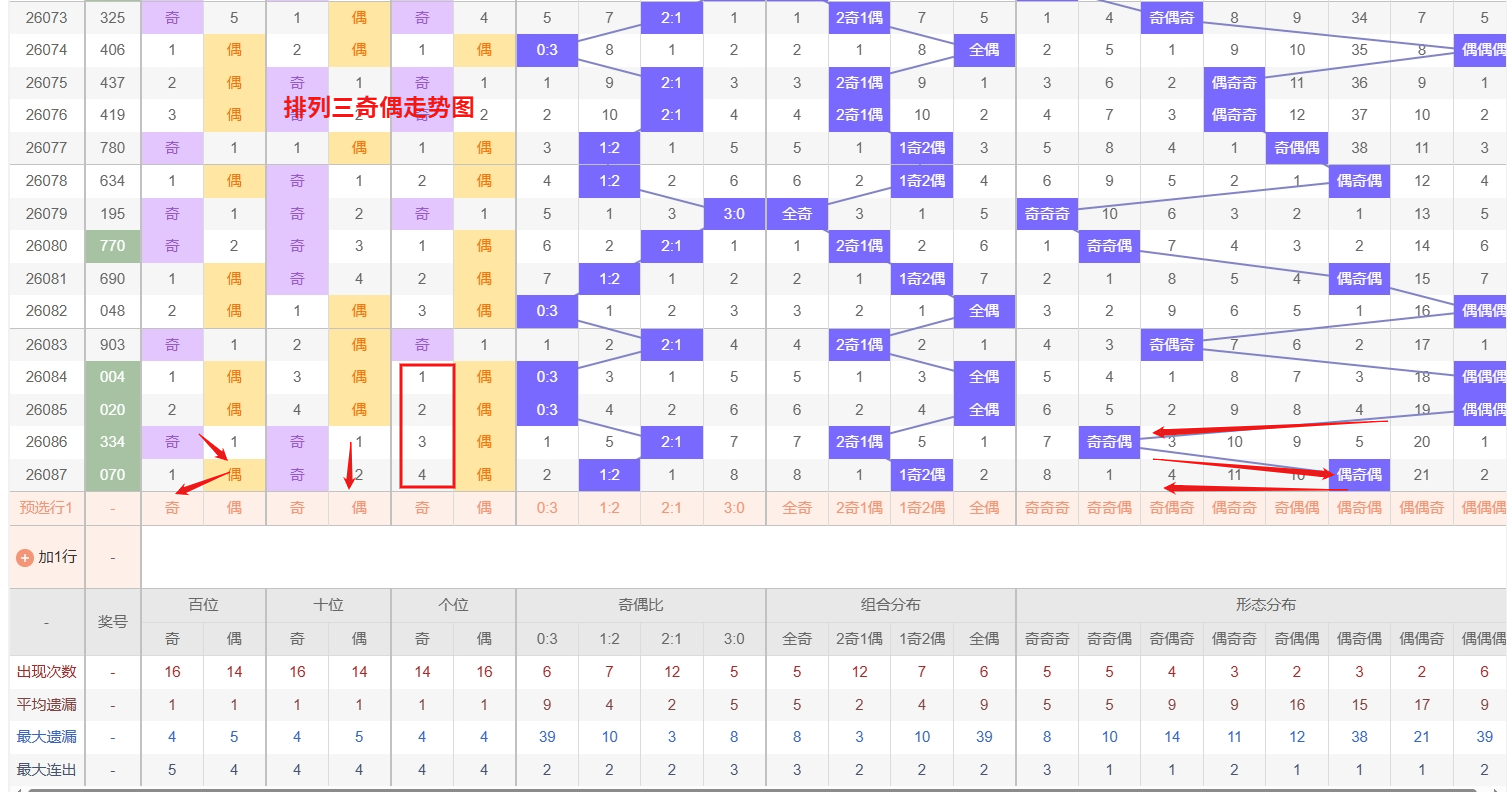This screenshot has height=792, width=1507.
Task: Toggle 偶奇偶 in the 预选行1 row
Action: [1359, 508]
